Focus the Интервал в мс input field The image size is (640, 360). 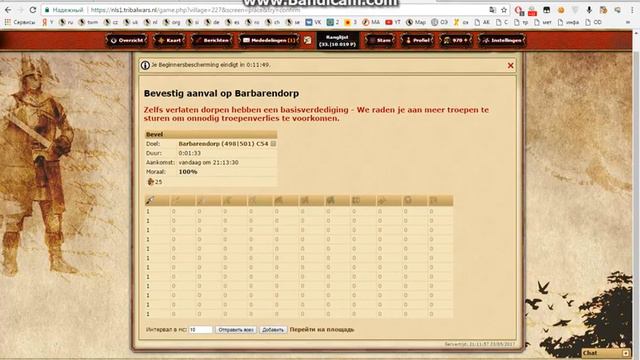pyautogui.click(x=200, y=329)
